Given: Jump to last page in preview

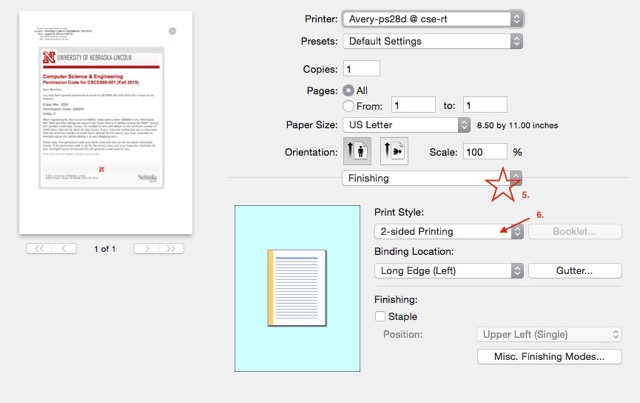Looking at the screenshot, I should (172, 247).
